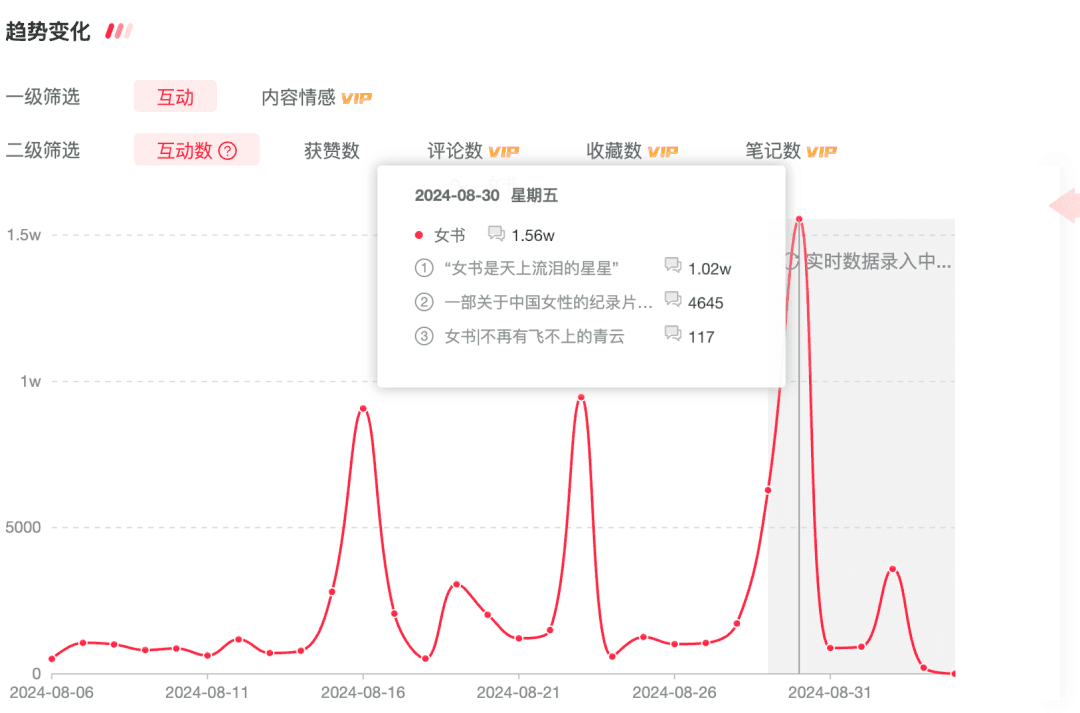The image size is (1080, 713).
Task: Open note “女书是天上流泪的星星” in tooltip
Action: (531, 268)
